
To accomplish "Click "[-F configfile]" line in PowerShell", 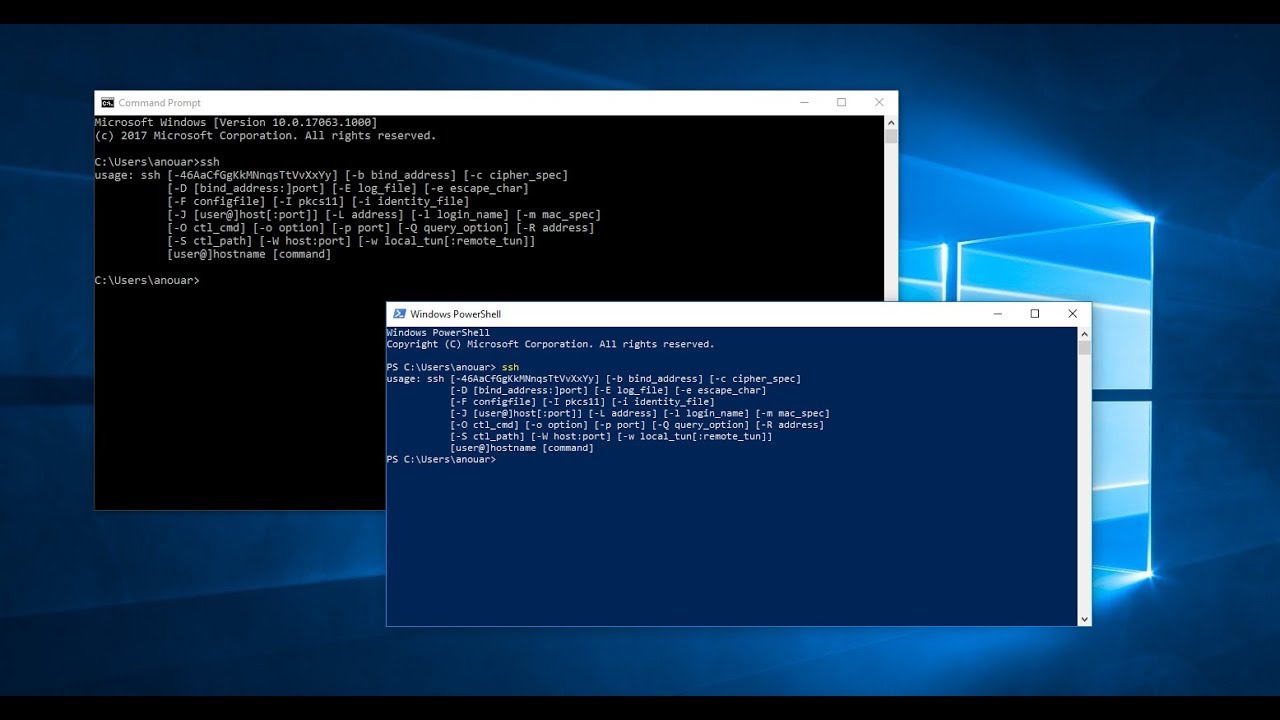I will 582,402.
